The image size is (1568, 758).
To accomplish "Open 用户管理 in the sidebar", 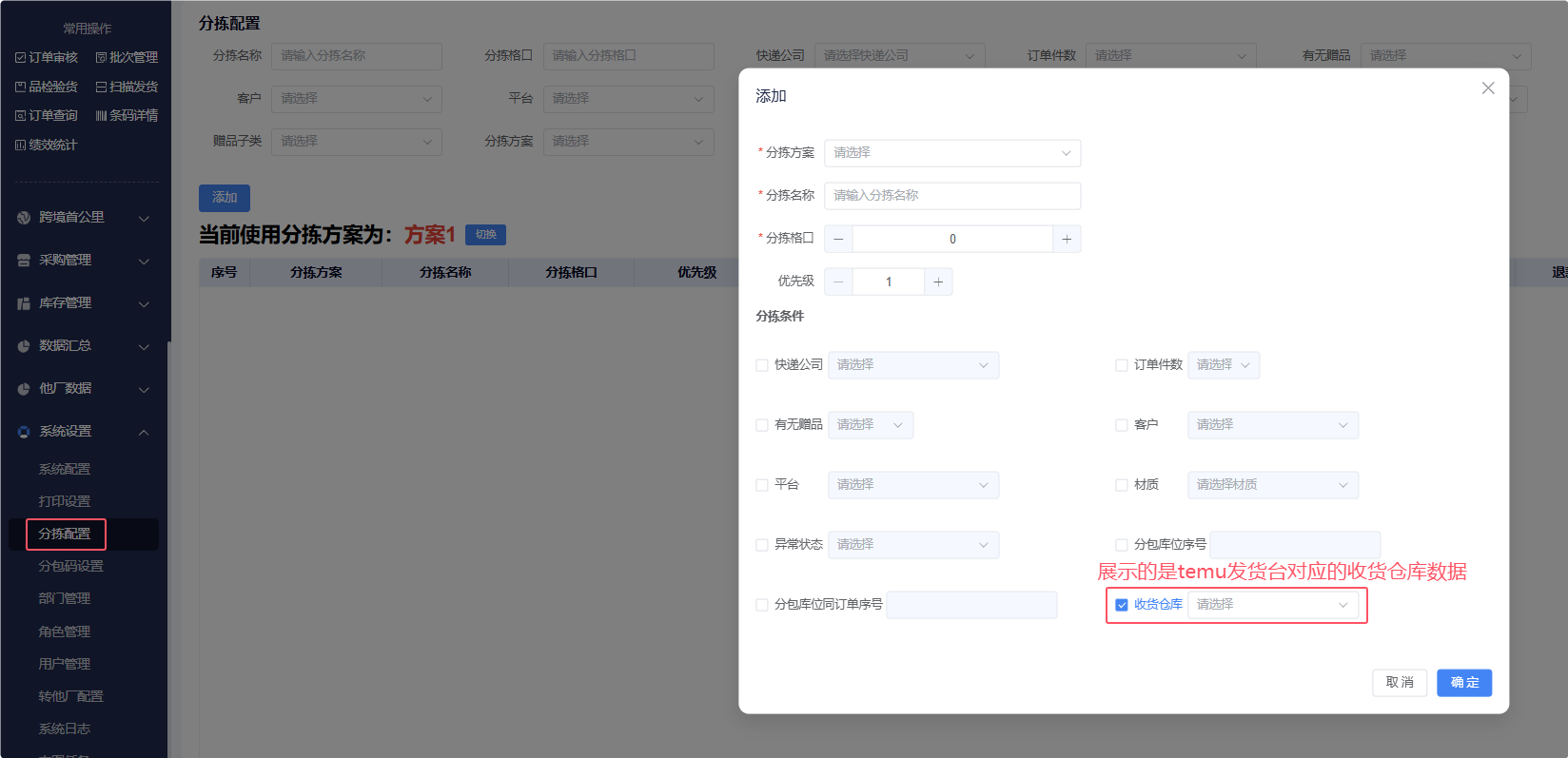I will (65, 665).
